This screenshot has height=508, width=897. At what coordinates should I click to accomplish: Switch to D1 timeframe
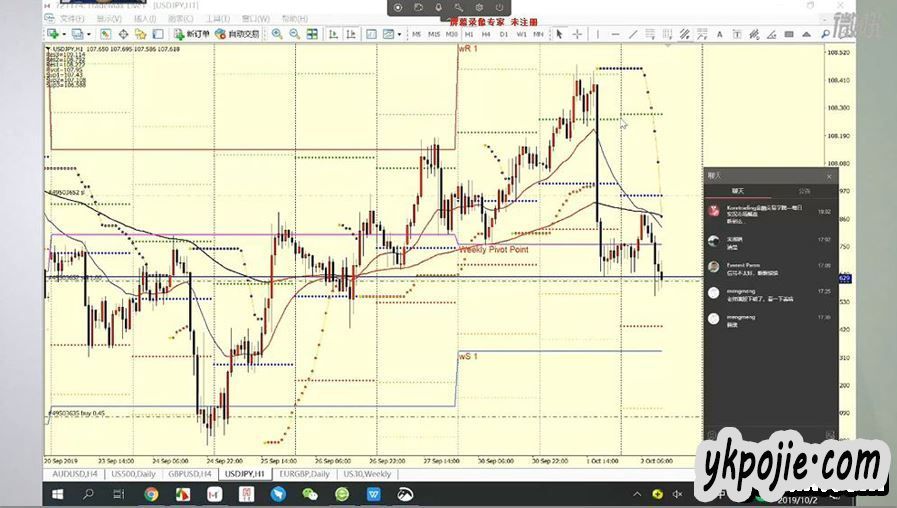tap(504, 34)
